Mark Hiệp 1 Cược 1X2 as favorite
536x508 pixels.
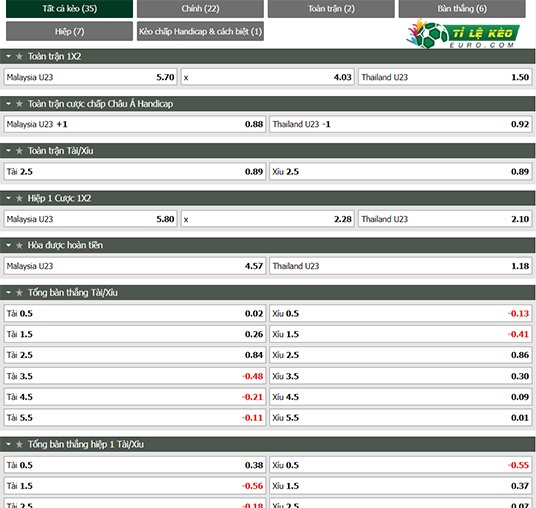coord(19,199)
